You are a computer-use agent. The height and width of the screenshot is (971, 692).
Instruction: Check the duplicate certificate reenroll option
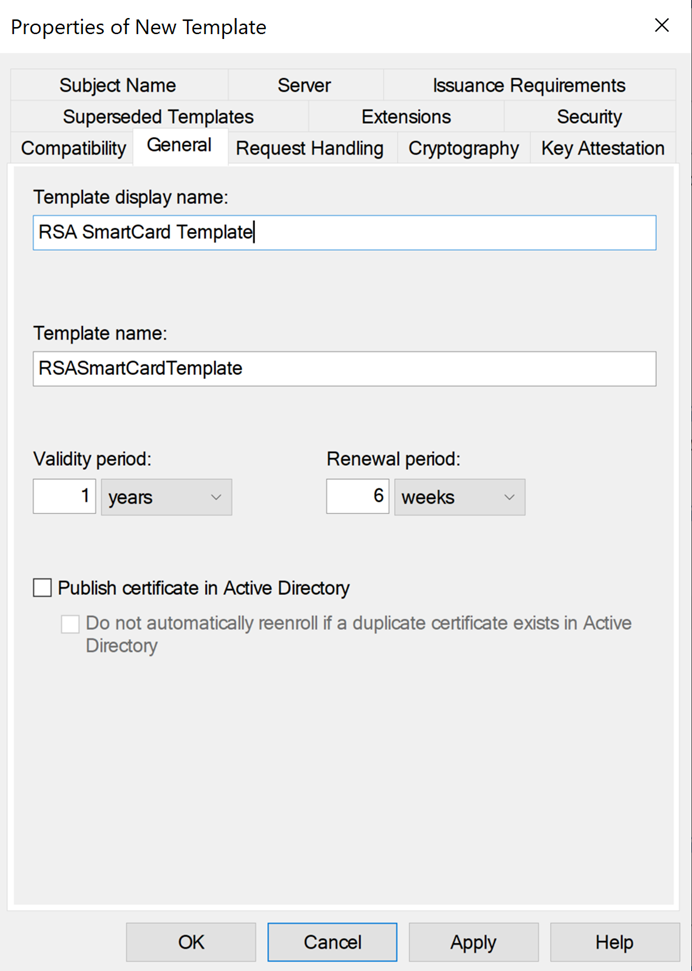pyautogui.click(x=70, y=623)
